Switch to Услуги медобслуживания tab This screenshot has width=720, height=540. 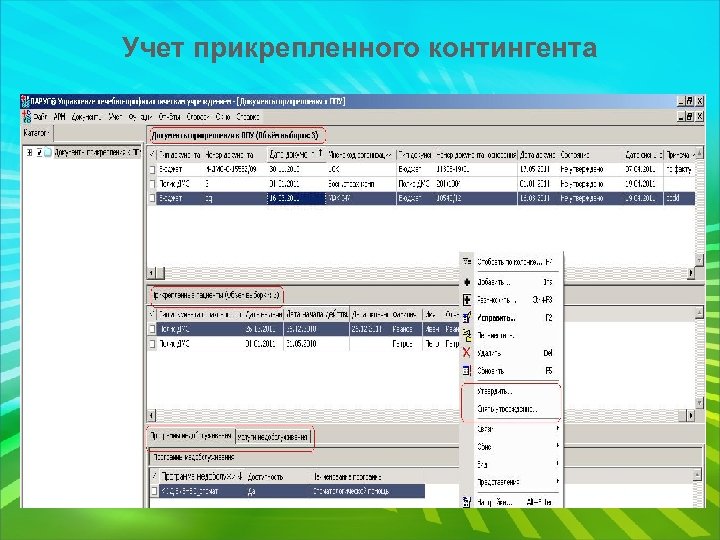pyautogui.click(x=272, y=437)
